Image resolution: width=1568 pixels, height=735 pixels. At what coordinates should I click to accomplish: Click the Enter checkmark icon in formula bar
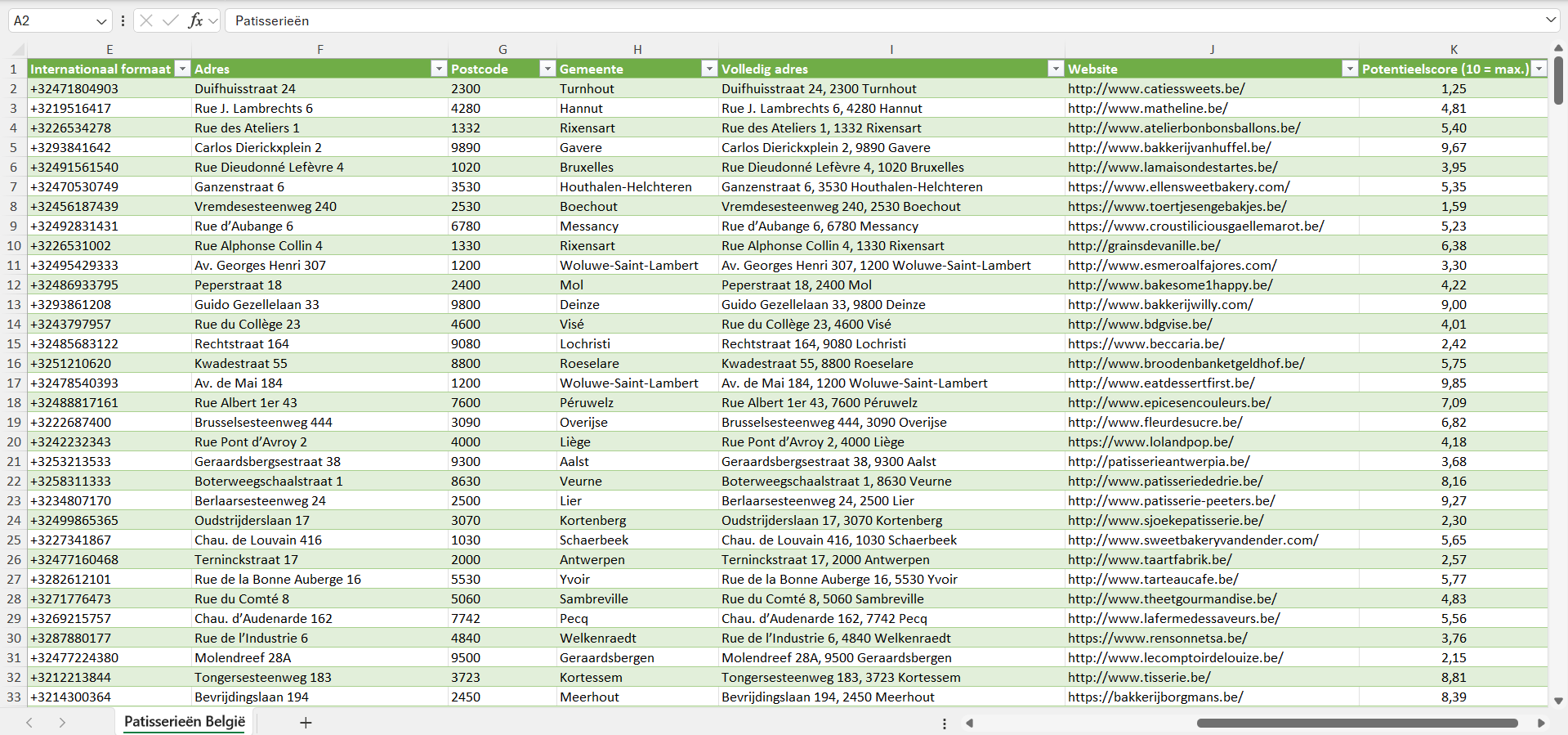(x=170, y=20)
